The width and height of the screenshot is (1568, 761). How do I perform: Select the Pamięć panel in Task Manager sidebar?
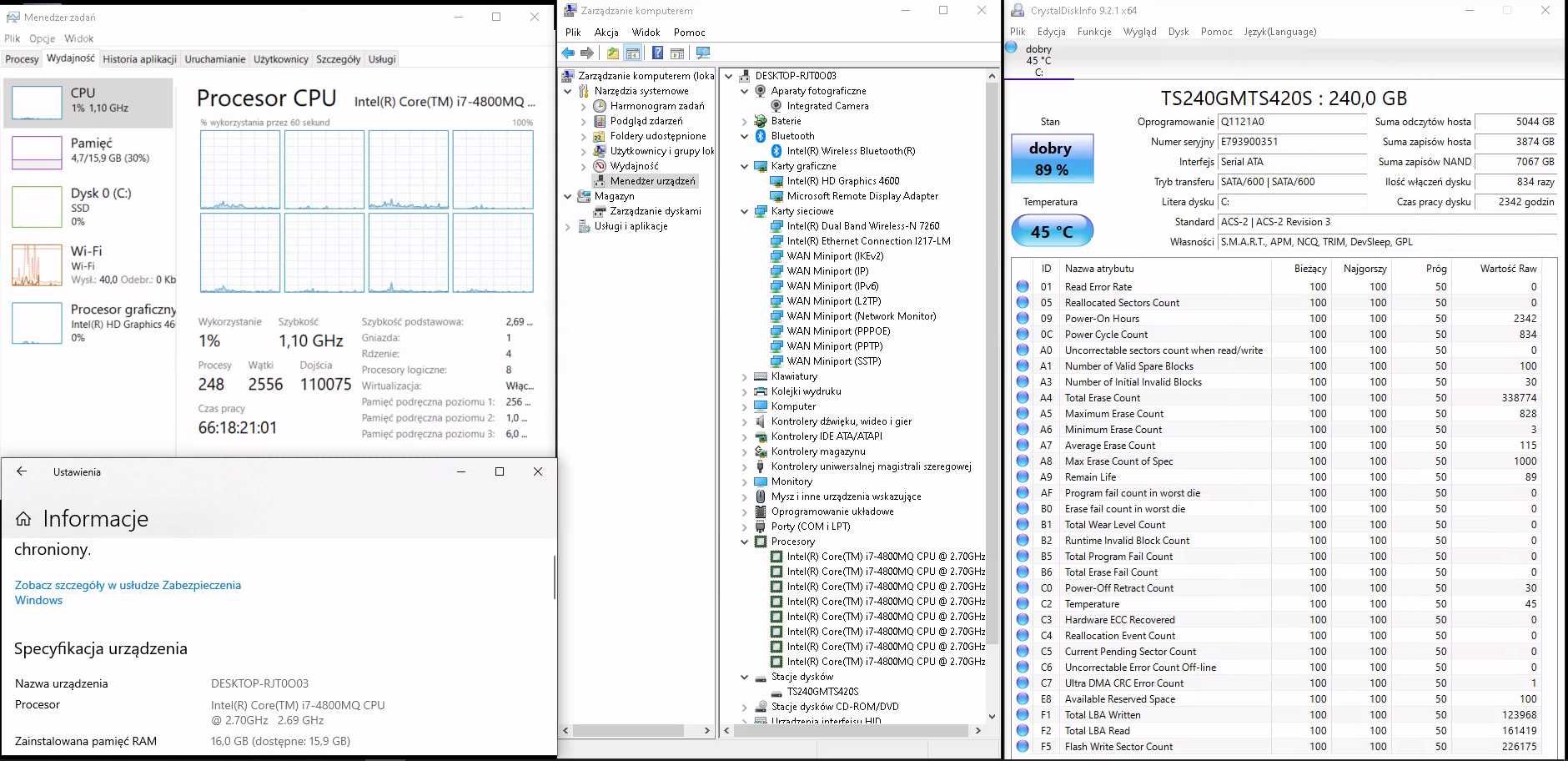point(89,151)
